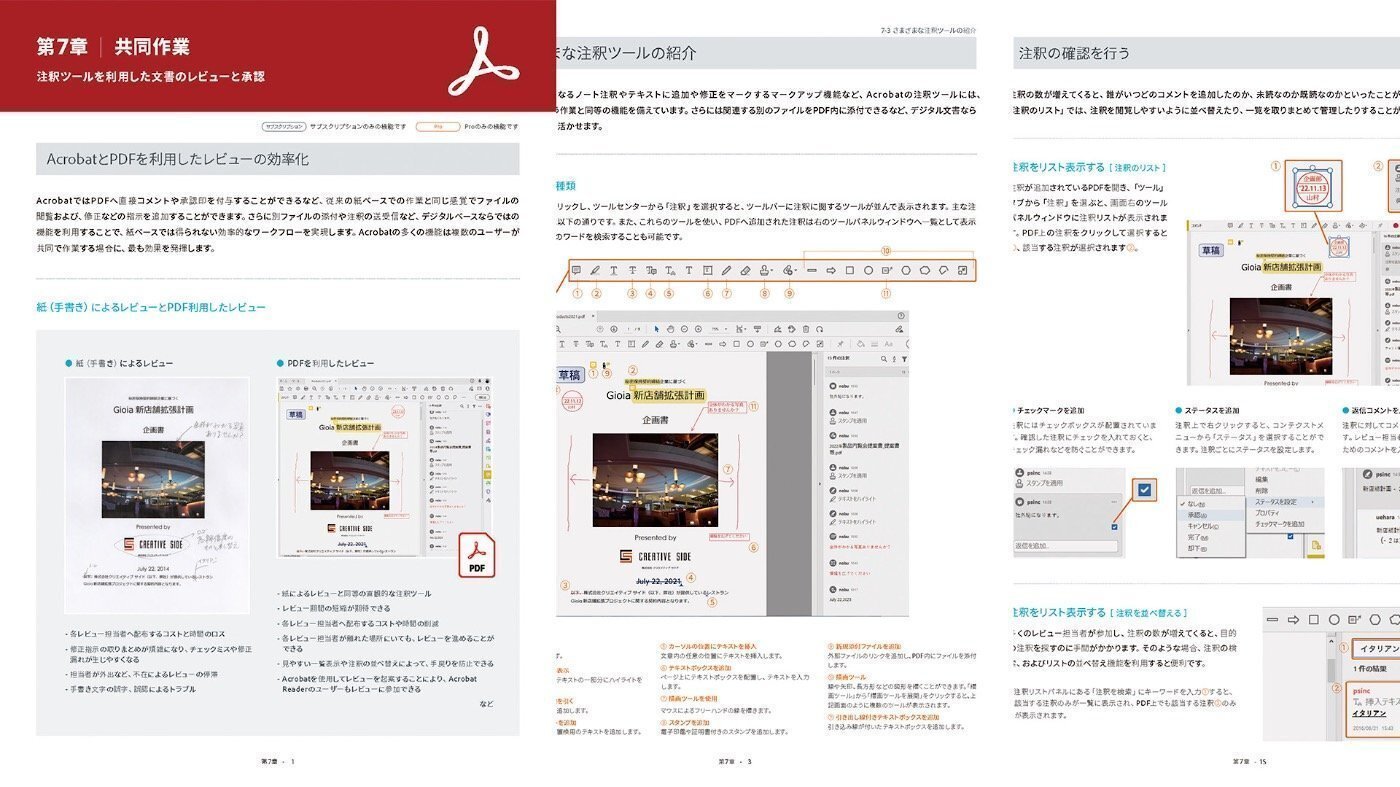Screen dimensions: 1400x787
Task: Toggle the checkbox below the status context menu
Action: [1292, 536]
